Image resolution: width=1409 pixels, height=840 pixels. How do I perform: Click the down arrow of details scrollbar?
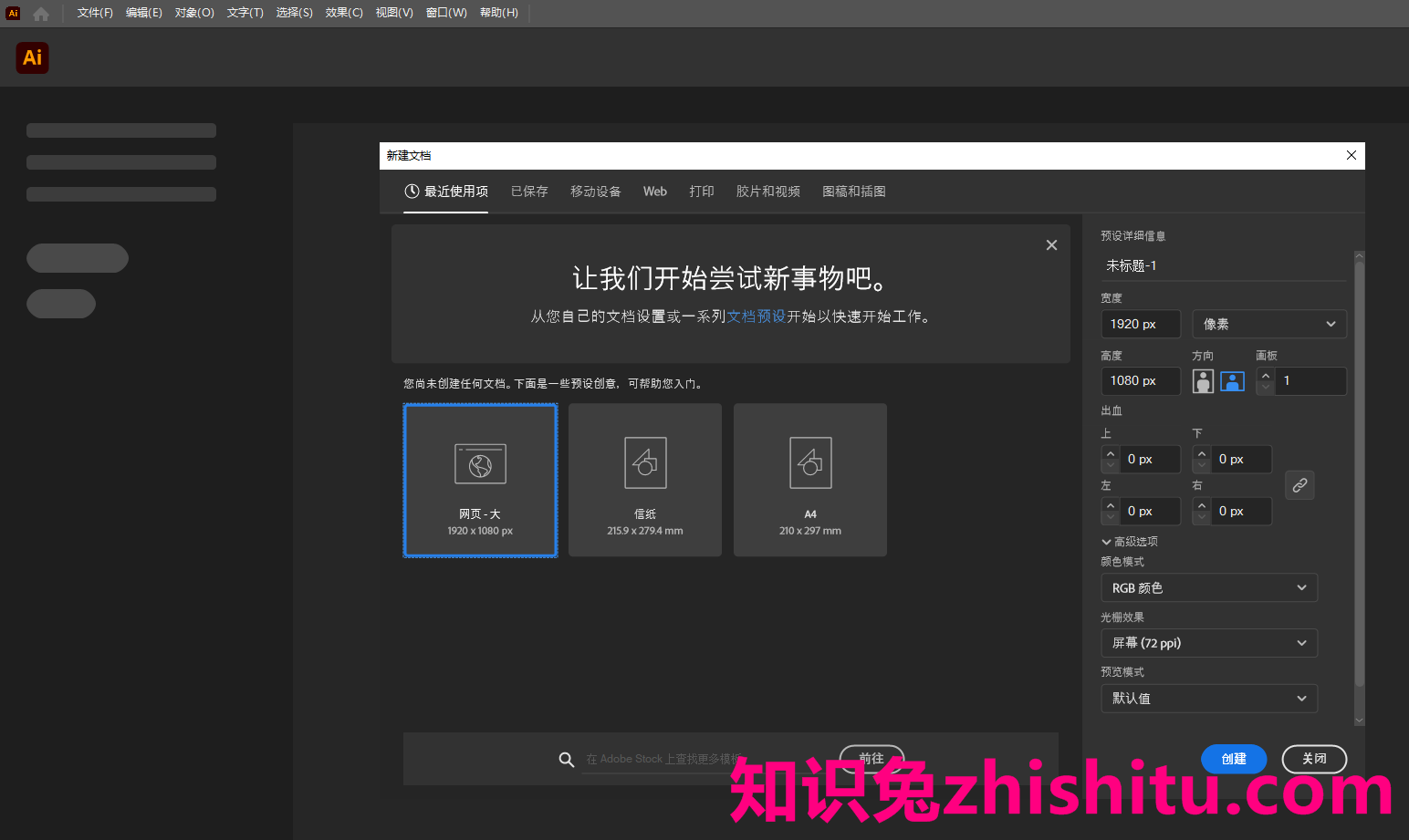[1360, 721]
